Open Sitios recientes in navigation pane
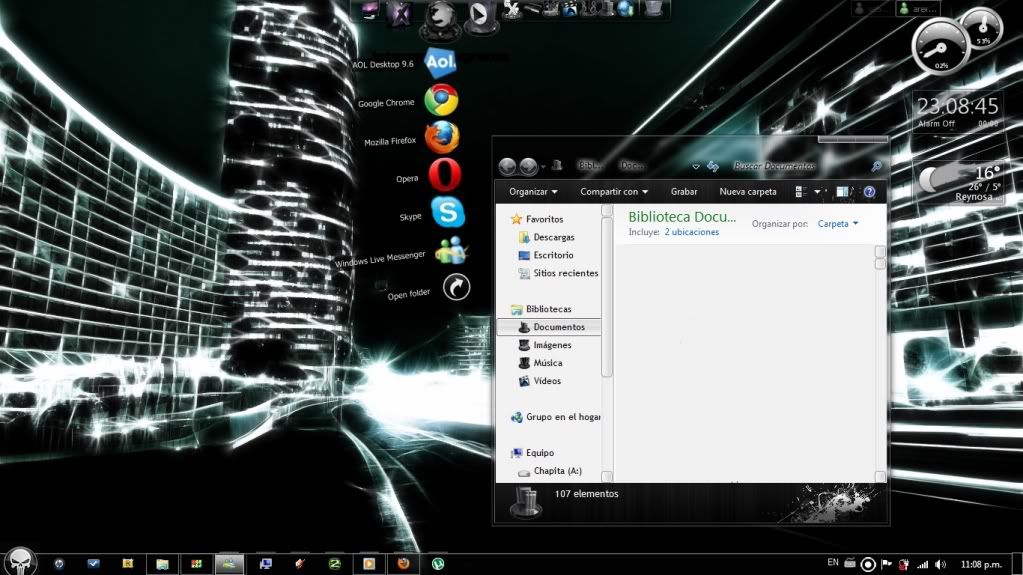The height and width of the screenshot is (575, 1023). coord(558,273)
